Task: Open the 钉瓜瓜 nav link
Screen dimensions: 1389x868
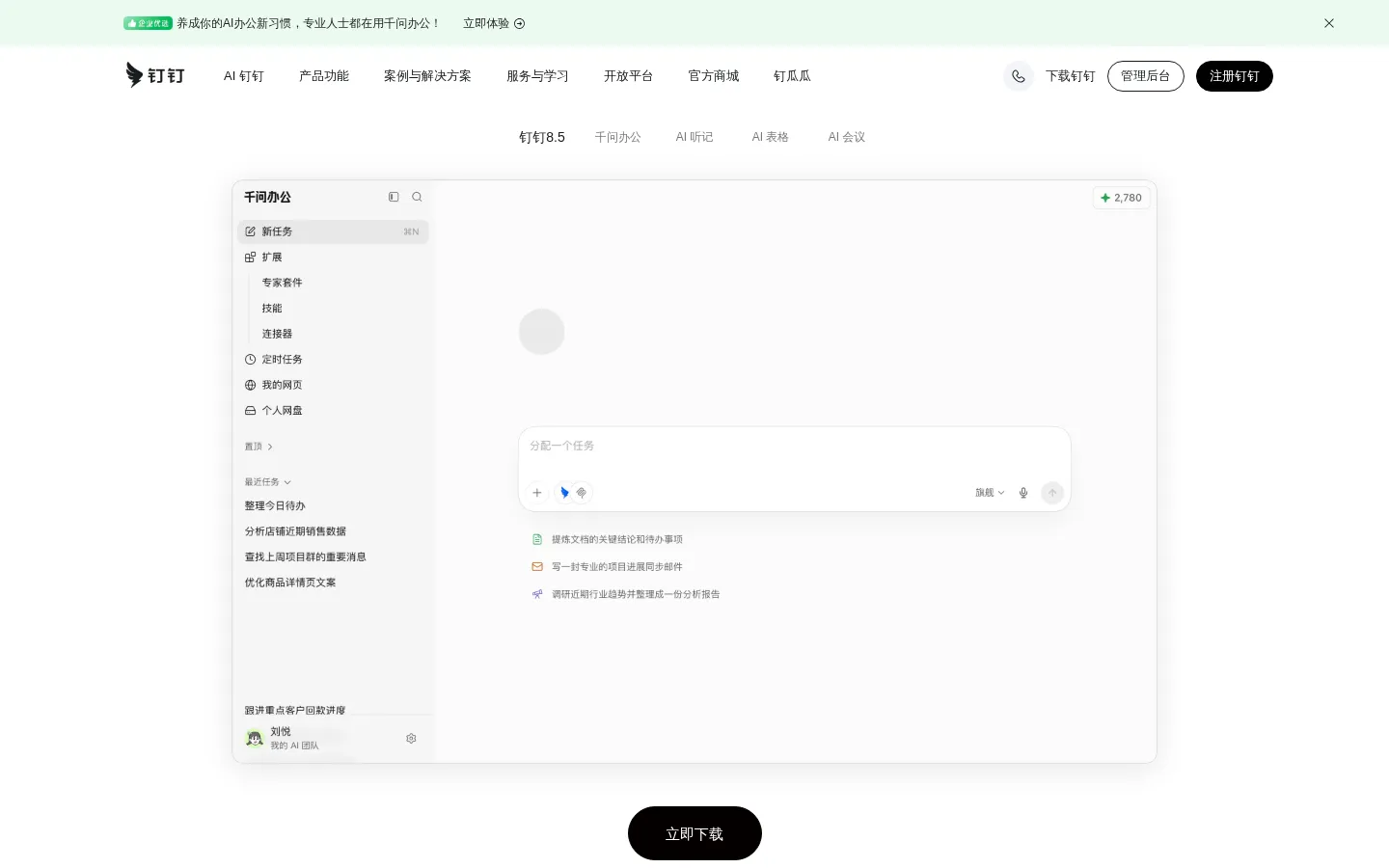Action: pos(792,76)
